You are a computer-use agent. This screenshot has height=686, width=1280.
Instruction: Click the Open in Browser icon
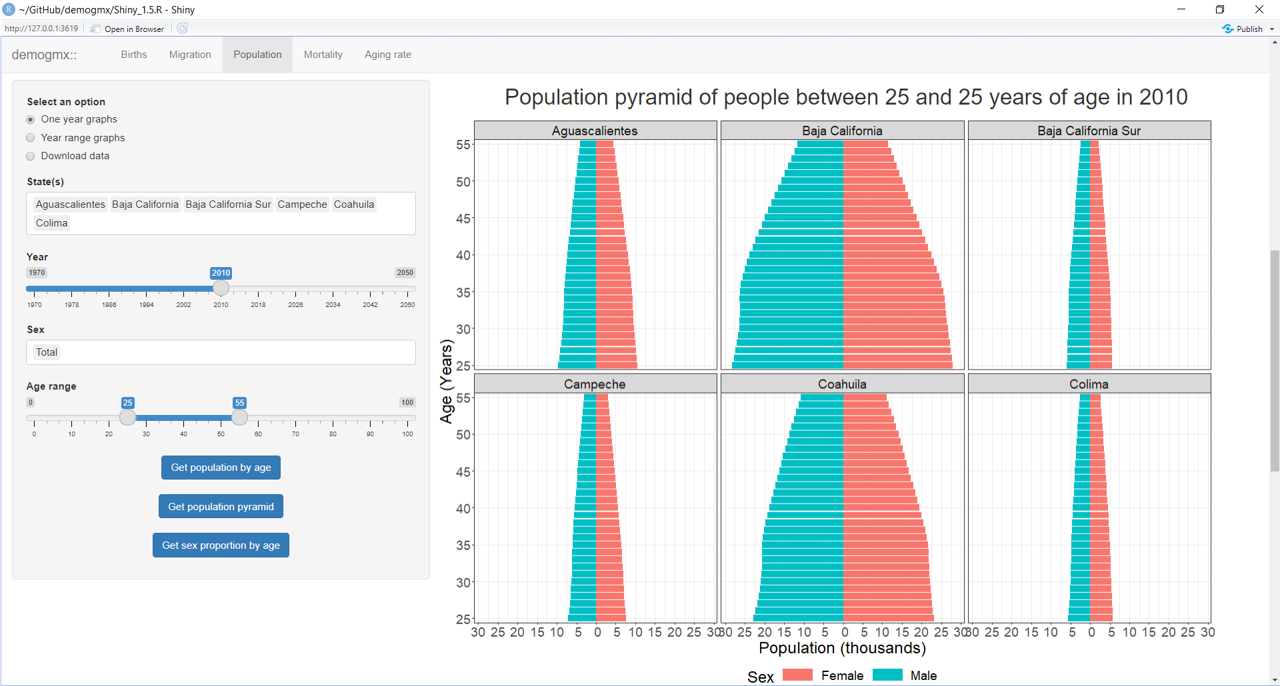pyautogui.click(x=96, y=29)
